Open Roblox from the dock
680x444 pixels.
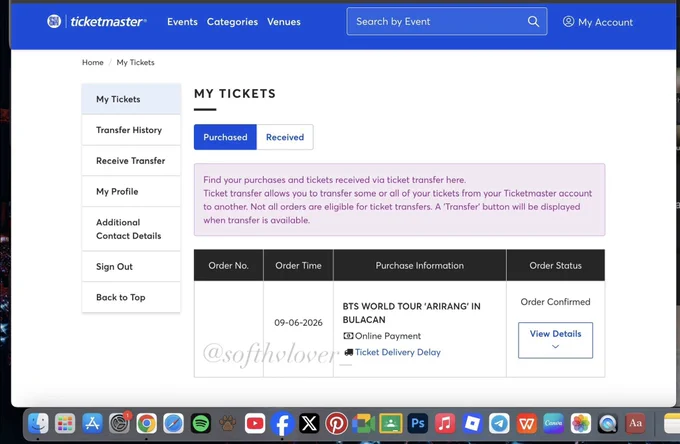tap(472, 423)
